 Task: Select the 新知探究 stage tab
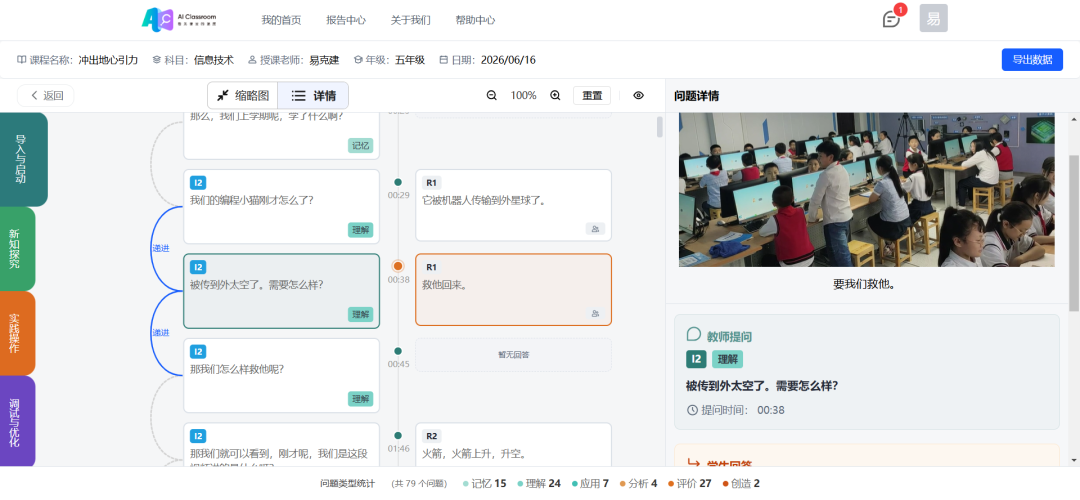click(17, 249)
